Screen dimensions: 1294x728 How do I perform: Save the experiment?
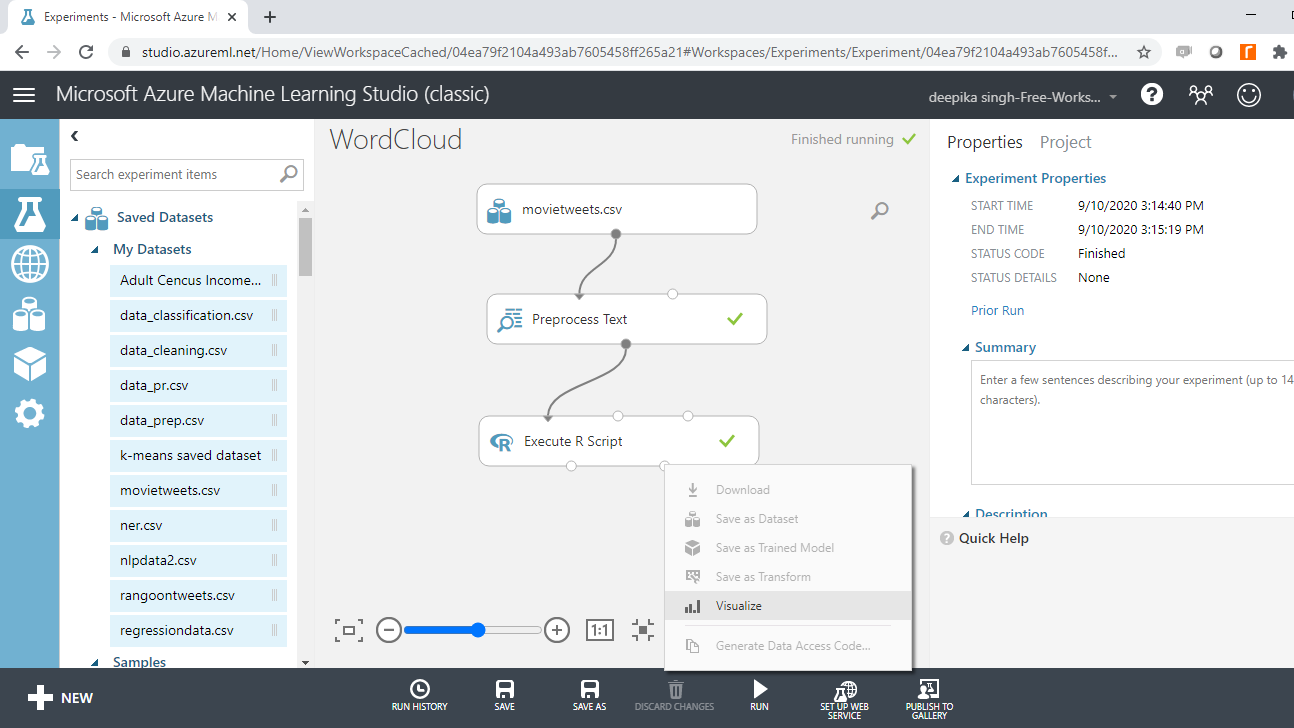point(505,696)
